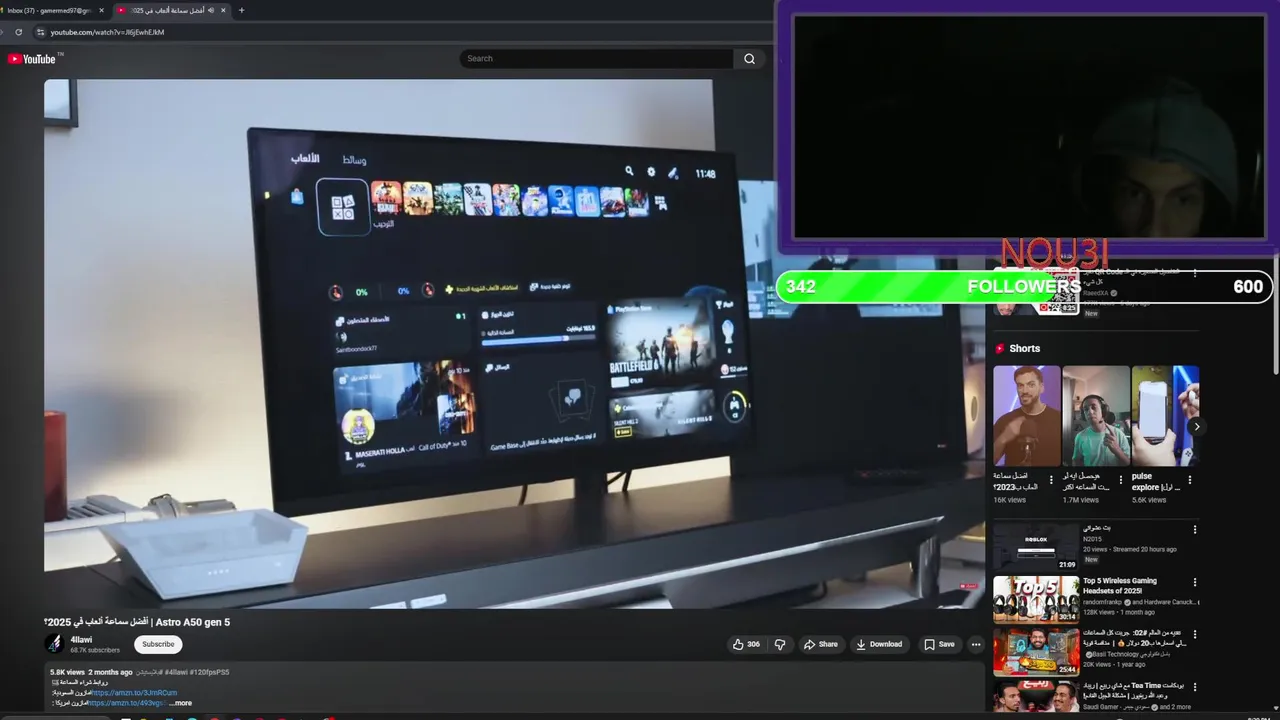Viewport: 1280px width, 720px height.
Task: Click the webcam overlay window
Action: (1028, 127)
